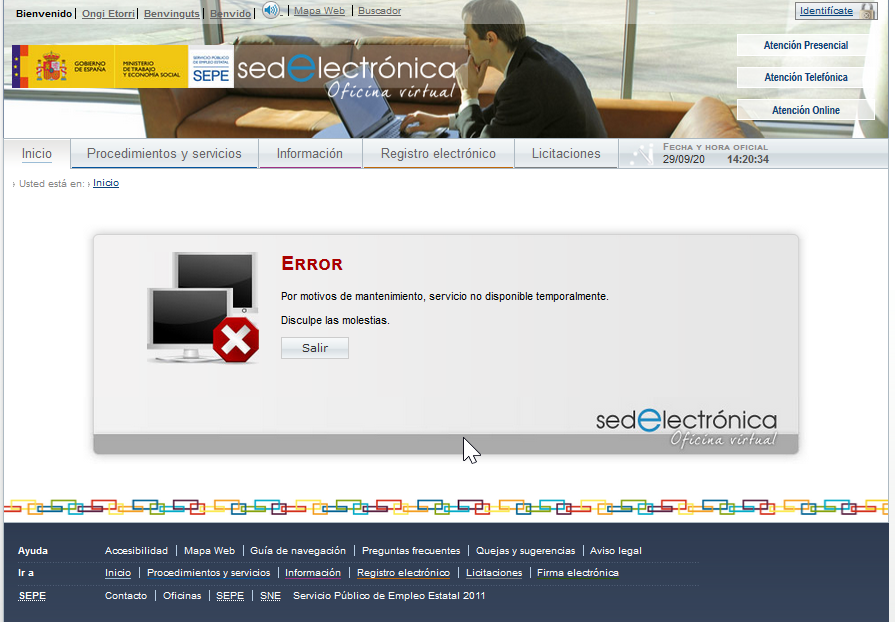Open Quejas y sugerencias link
Image resolution: width=895 pixels, height=622 pixels.
pyautogui.click(x=526, y=551)
